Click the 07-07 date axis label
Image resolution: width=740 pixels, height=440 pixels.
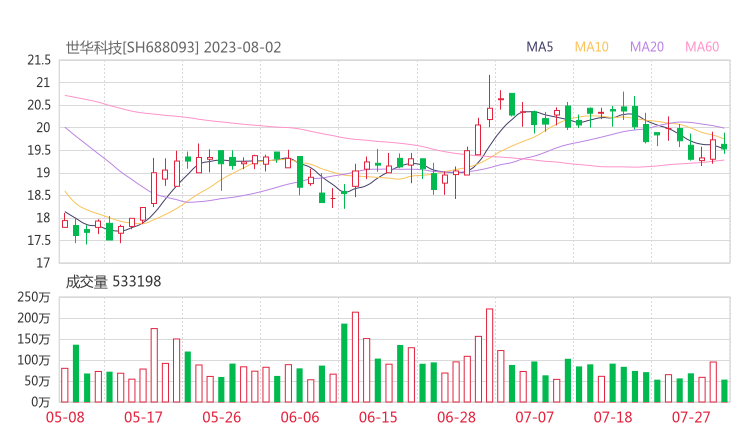[535, 417]
